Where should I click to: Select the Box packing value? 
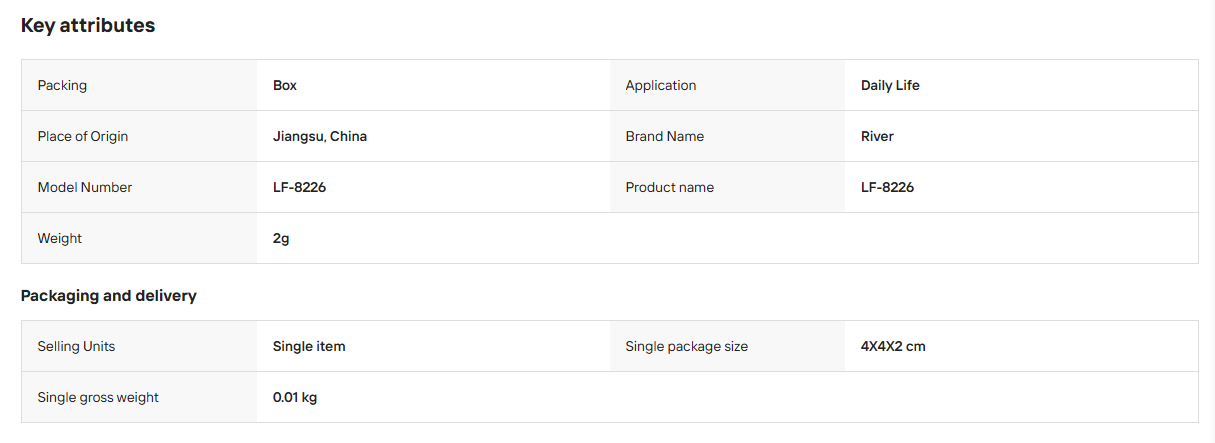(x=285, y=85)
